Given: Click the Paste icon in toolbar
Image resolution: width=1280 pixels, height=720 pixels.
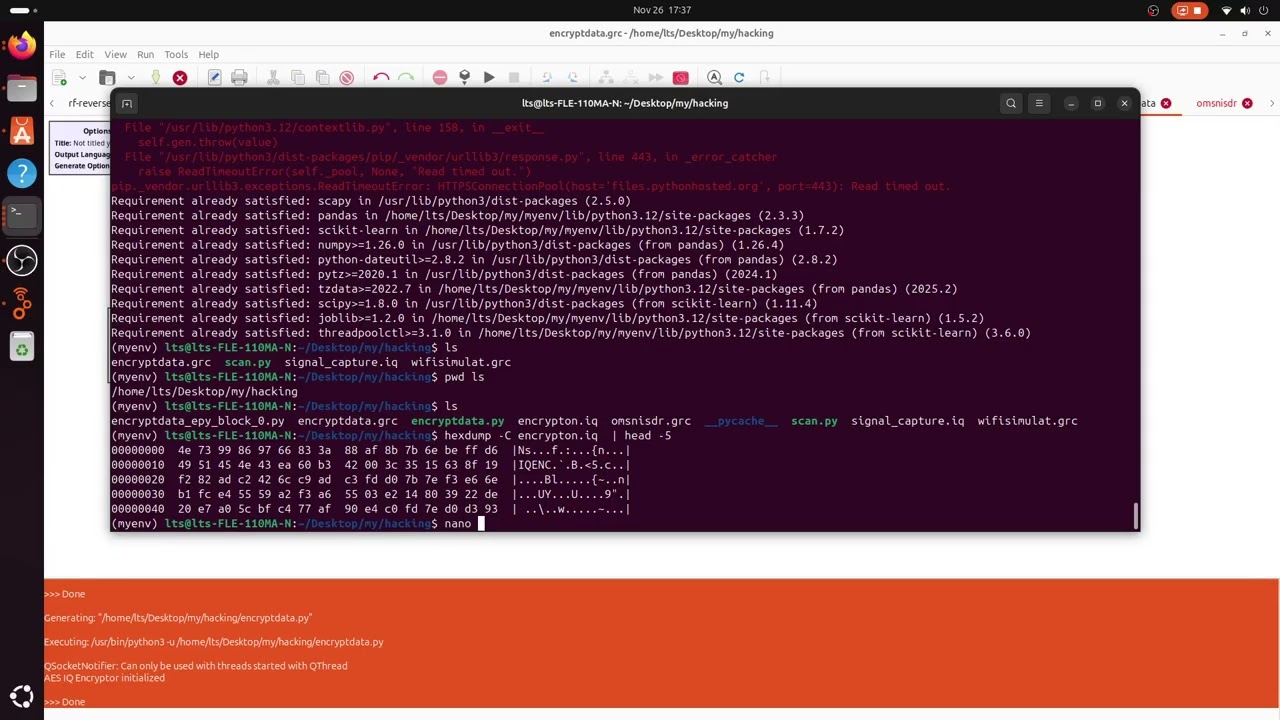Looking at the screenshot, I should tap(322, 78).
